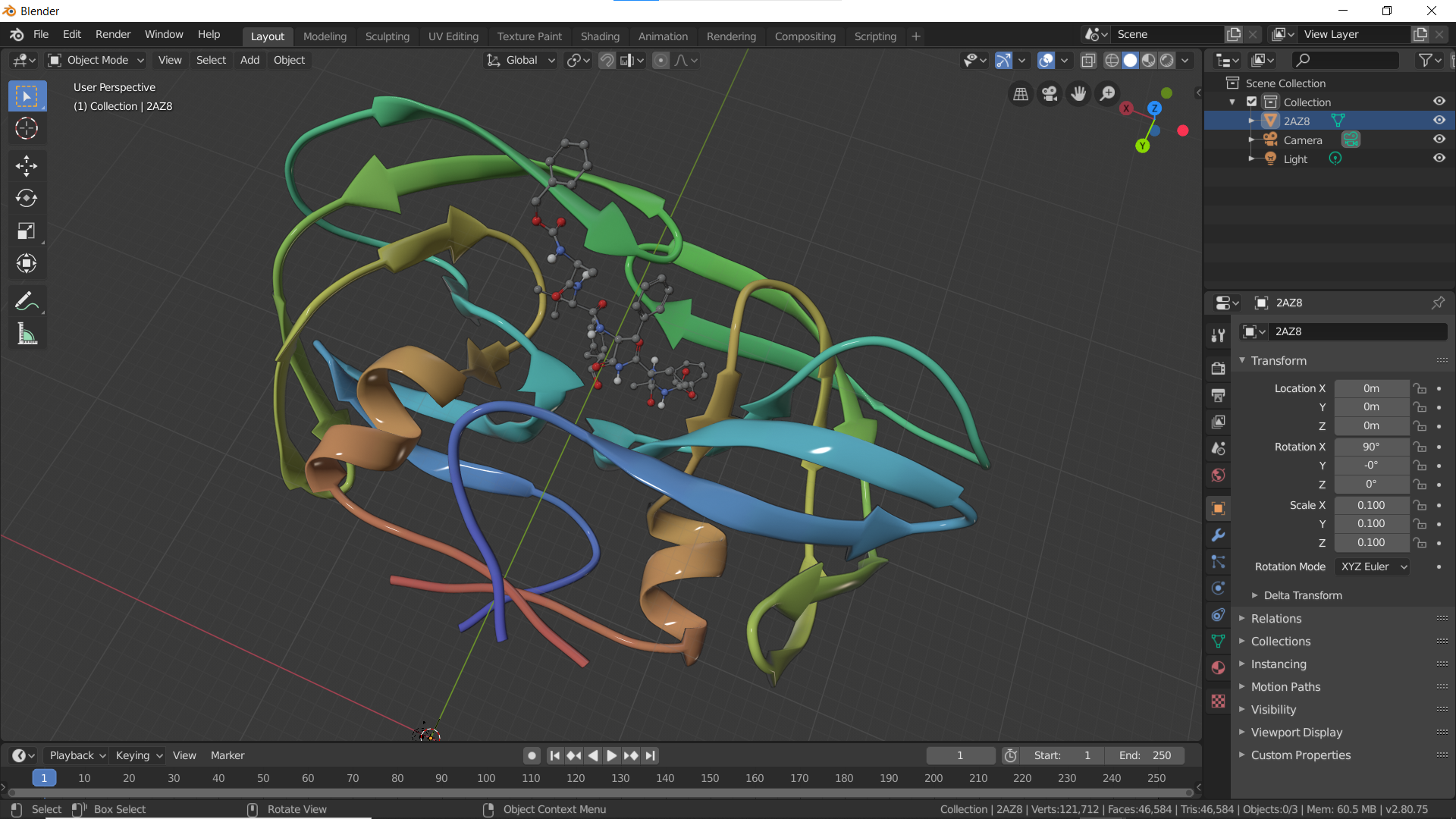Viewport: 1456px width, 819px height.
Task: Uncheck the Collection checkbox in outliner
Action: point(1252,102)
